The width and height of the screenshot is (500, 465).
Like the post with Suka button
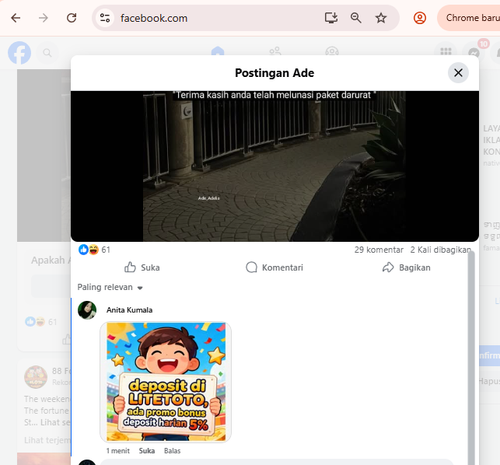click(x=142, y=267)
